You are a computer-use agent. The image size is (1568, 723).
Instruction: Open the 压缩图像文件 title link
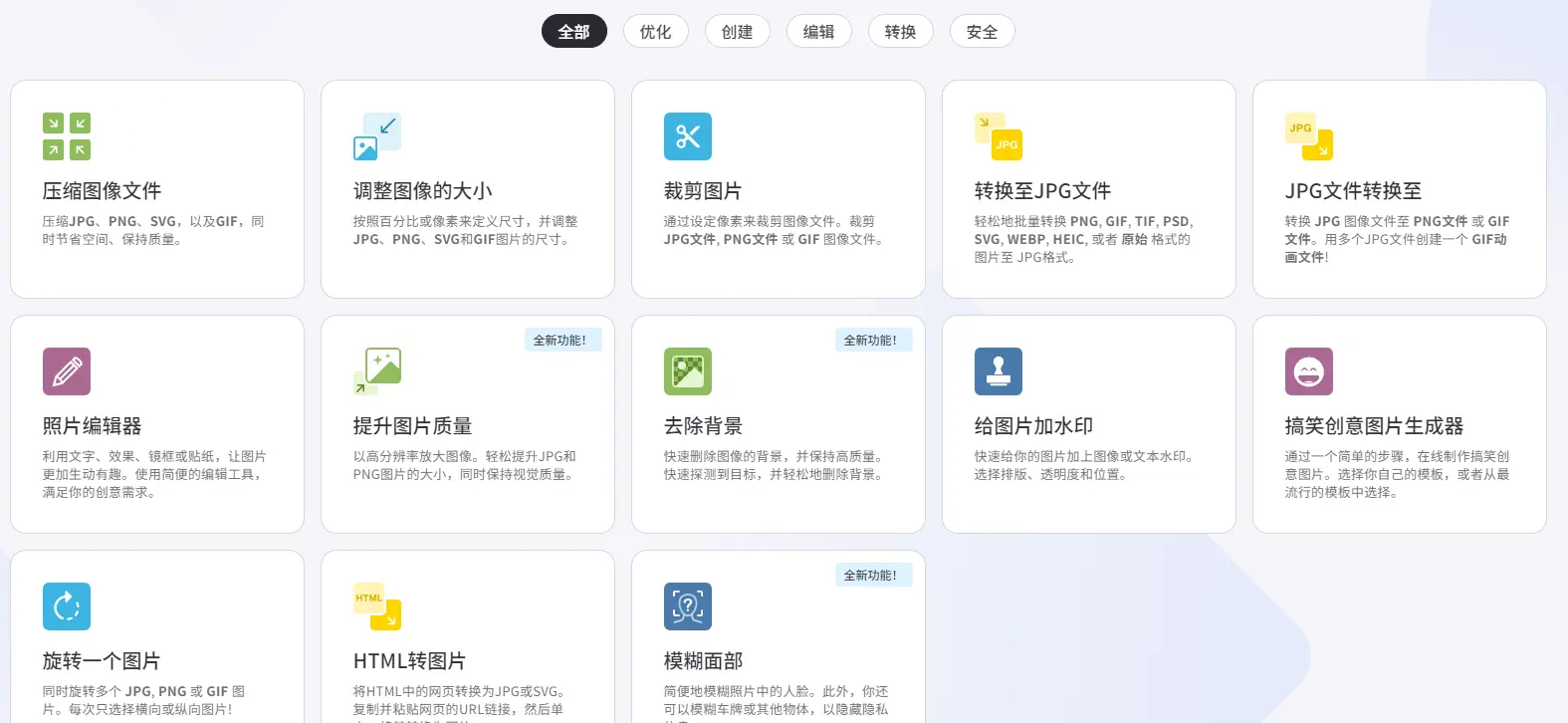click(x=102, y=191)
